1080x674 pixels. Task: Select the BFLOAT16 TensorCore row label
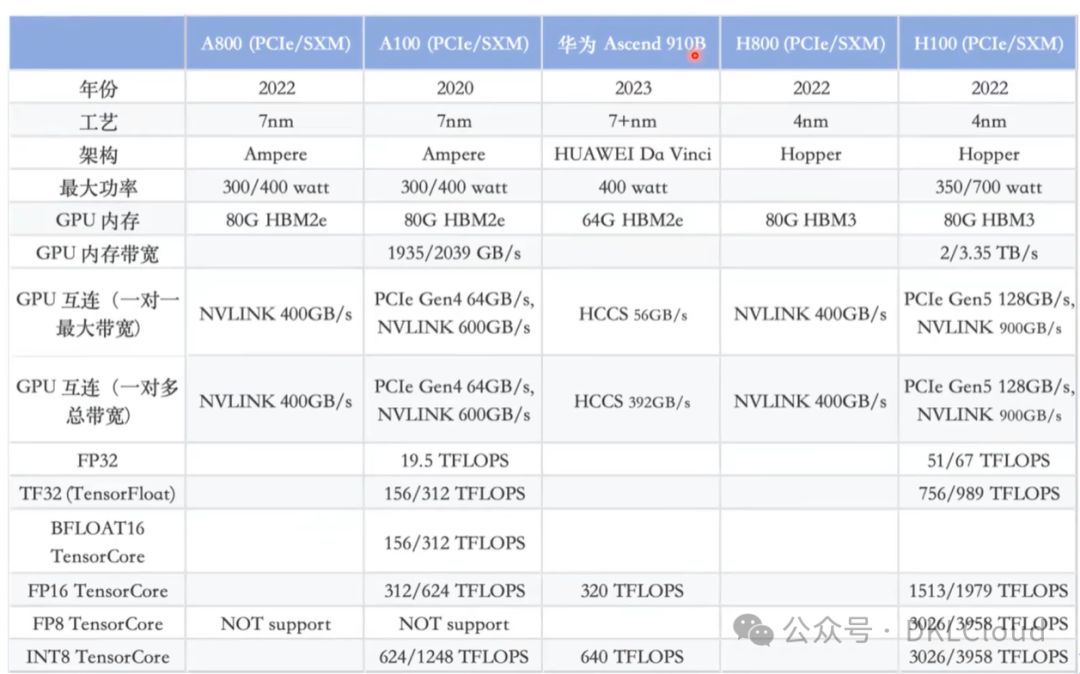pos(98,542)
